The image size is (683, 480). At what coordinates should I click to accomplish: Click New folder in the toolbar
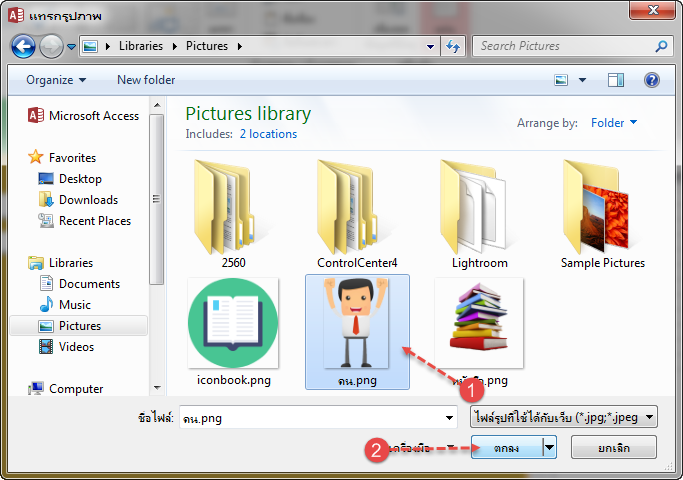[146, 80]
